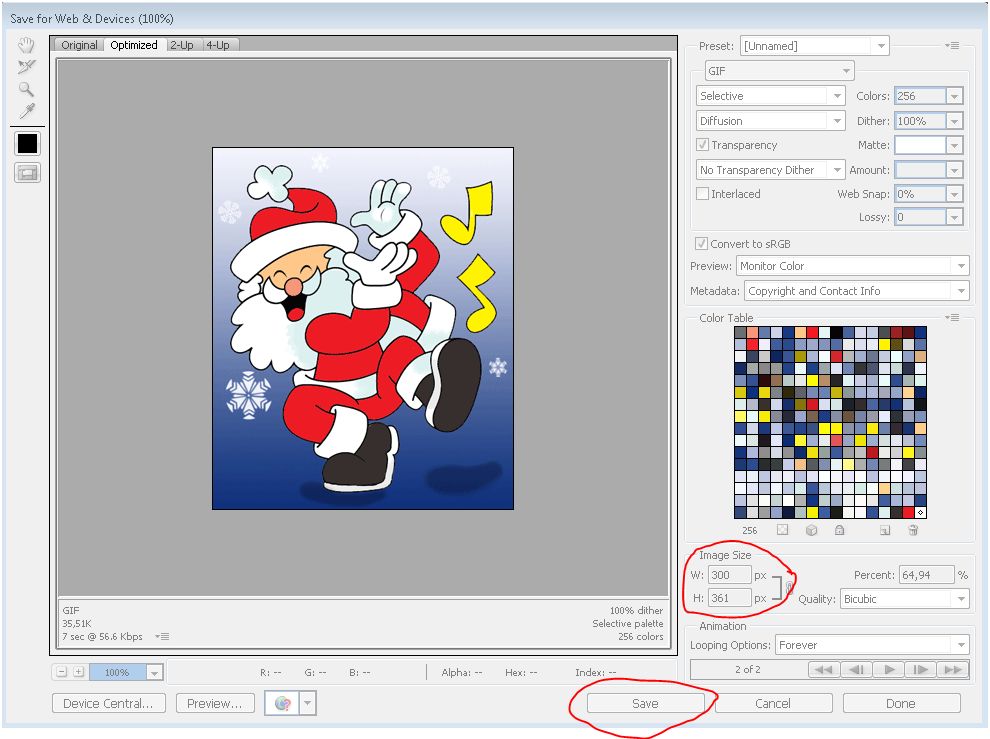Image resolution: width=990 pixels, height=739 pixels.
Task: Click the zoom in plus button
Action: click(78, 672)
